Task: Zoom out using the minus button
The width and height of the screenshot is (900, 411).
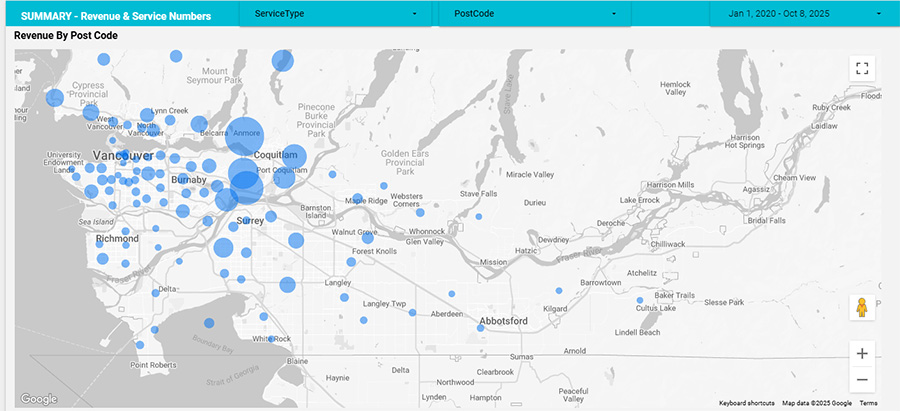Action: click(862, 380)
